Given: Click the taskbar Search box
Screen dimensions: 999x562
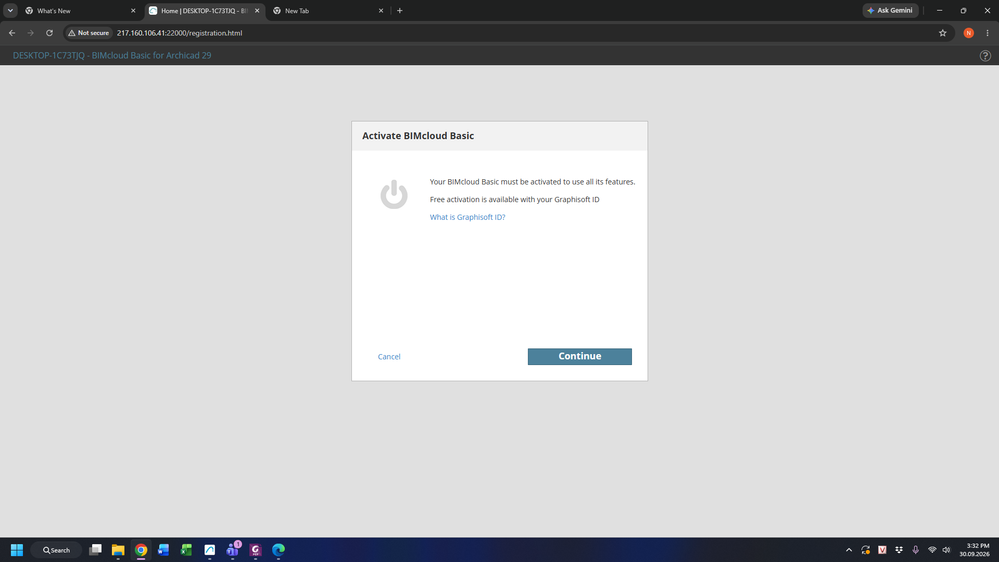Looking at the screenshot, I should pos(57,550).
